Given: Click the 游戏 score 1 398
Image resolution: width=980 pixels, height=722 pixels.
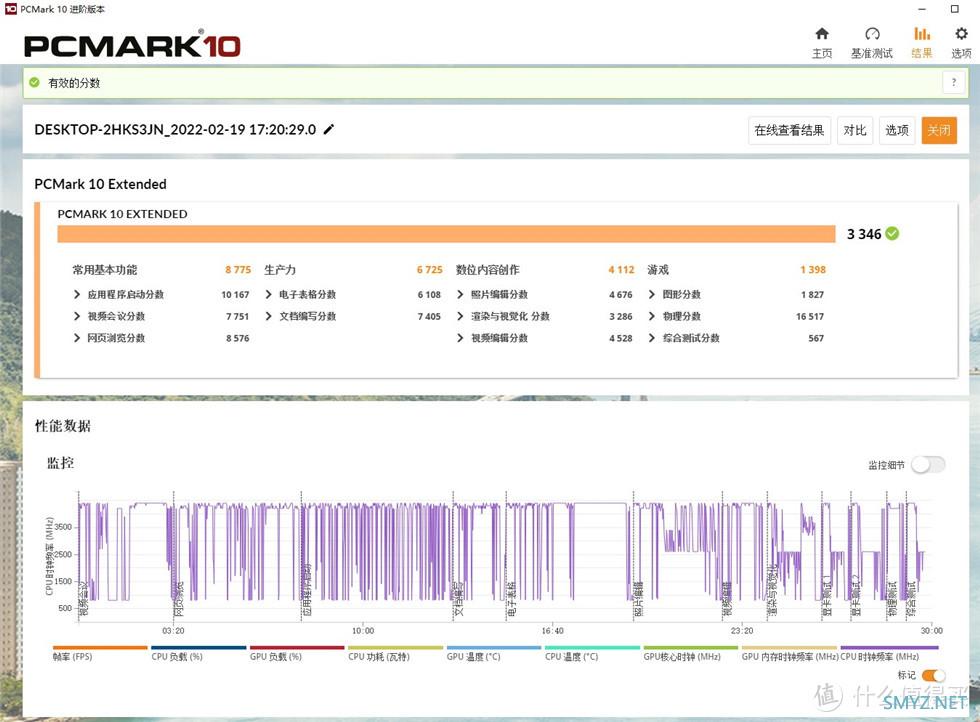Looking at the screenshot, I should 812,269.
